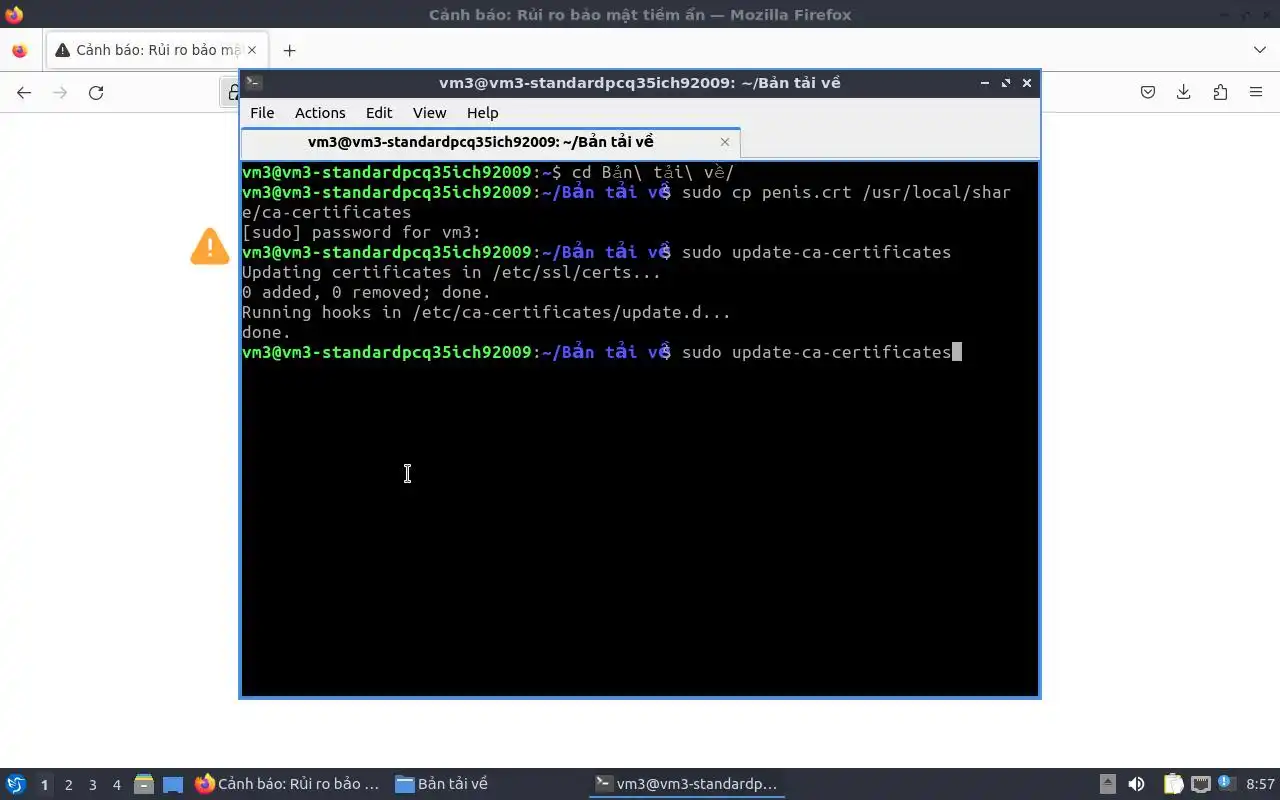Click the '[sudo] password for vm3:' line
The height and width of the screenshot is (800, 1280).
coord(361,232)
